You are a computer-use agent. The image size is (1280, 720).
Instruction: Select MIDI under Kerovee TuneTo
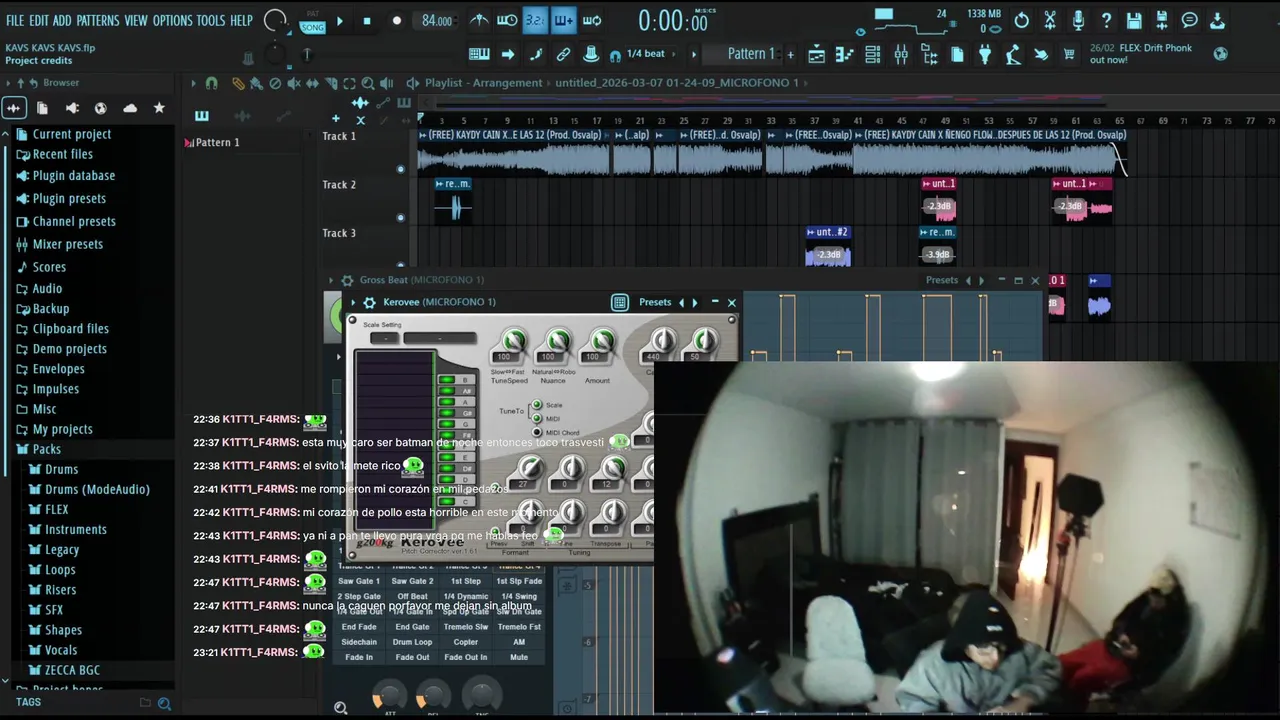(x=537, y=419)
